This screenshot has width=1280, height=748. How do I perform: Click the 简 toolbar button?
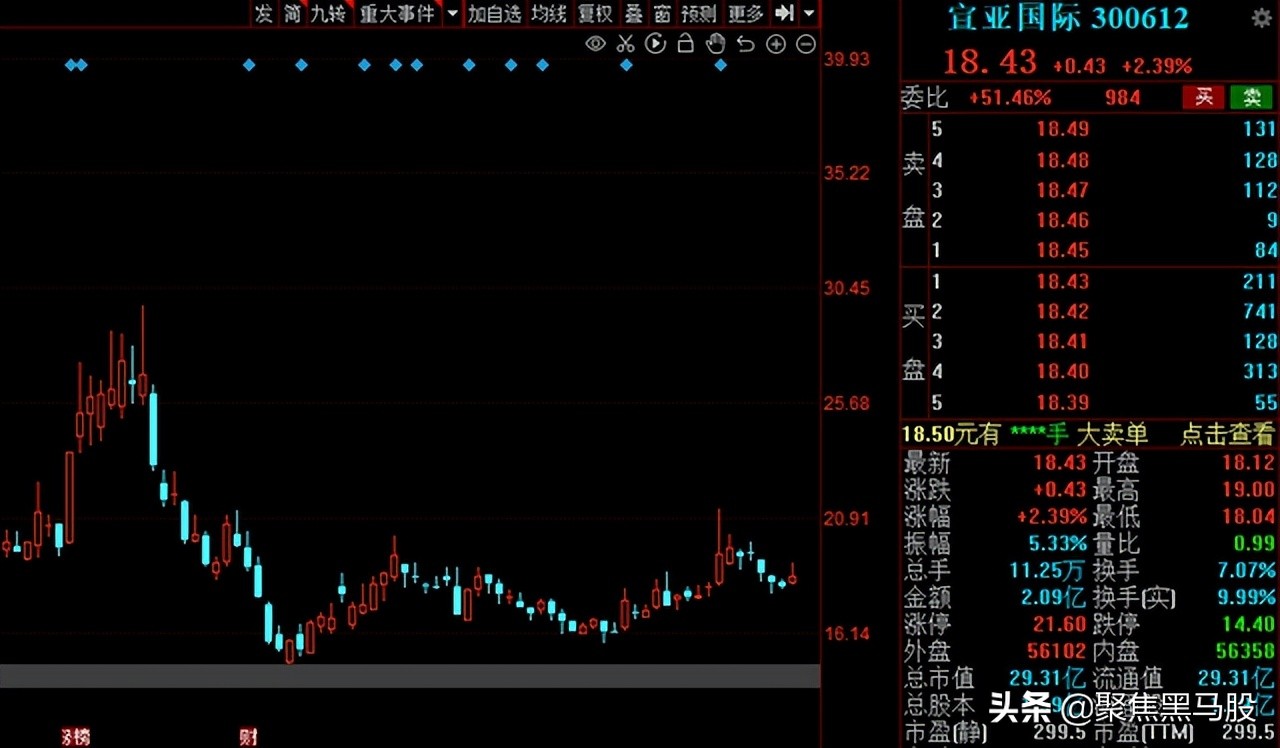[291, 13]
